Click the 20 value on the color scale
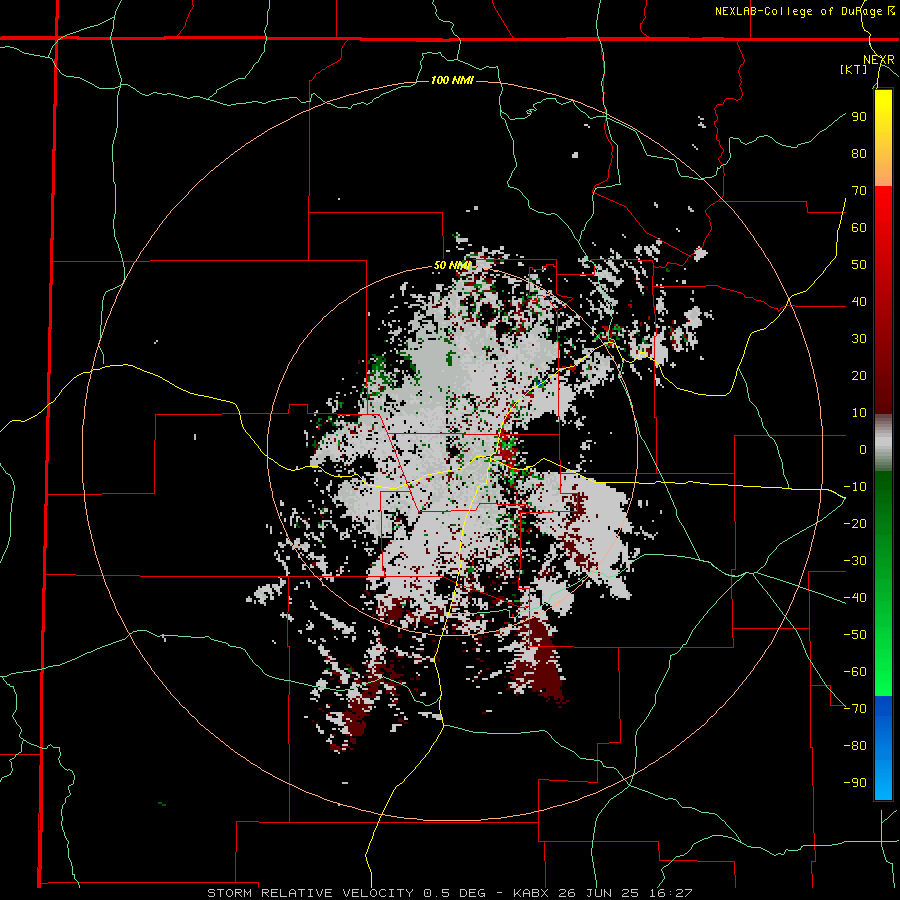 859,375
